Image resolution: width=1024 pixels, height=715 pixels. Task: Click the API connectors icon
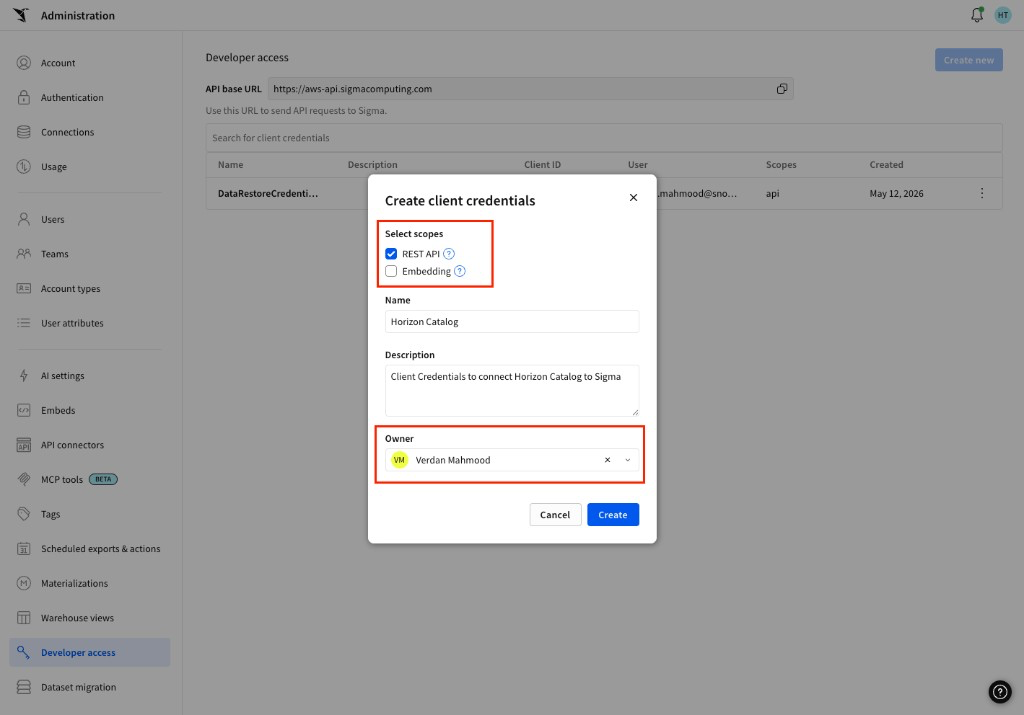(x=24, y=445)
